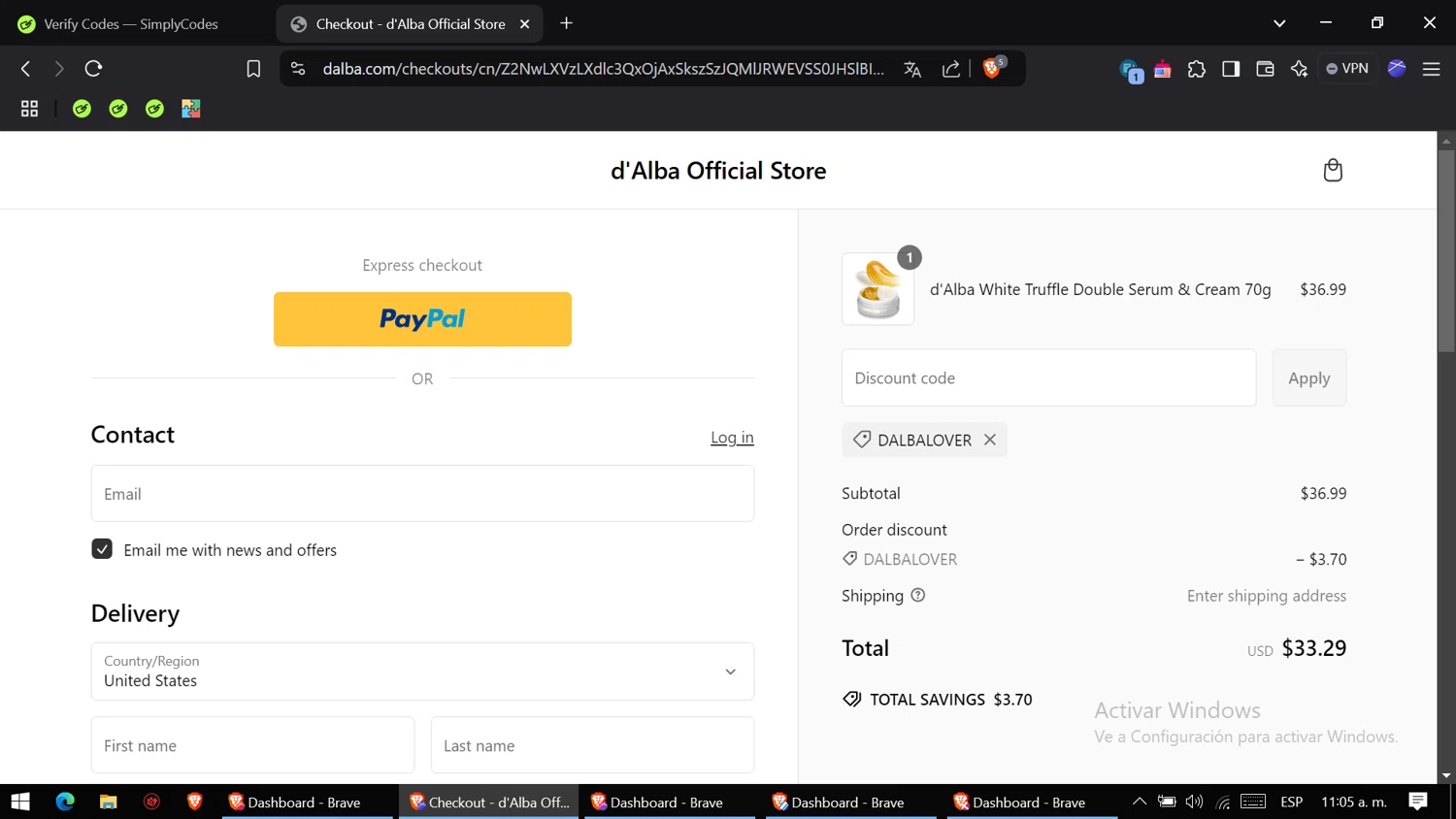This screenshot has width=1456, height=819.
Task: Click the Last name field
Action: click(x=592, y=745)
